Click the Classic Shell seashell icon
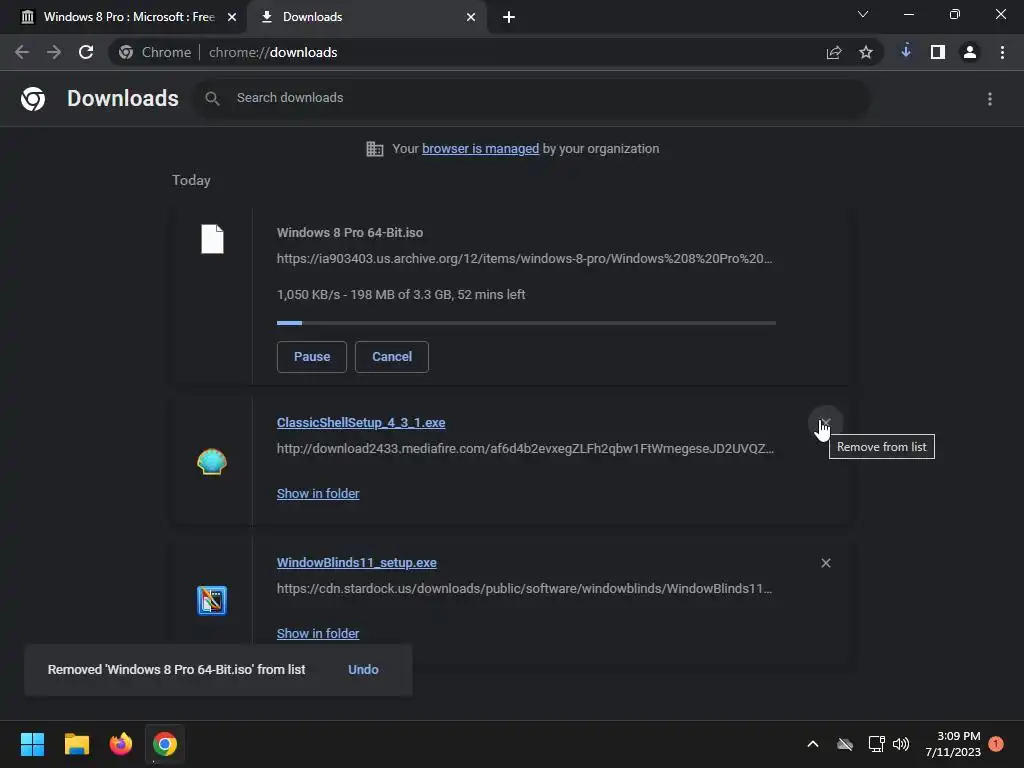Image resolution: width=1024 pixels, height=768 pixels. click(x=212, y=462)
